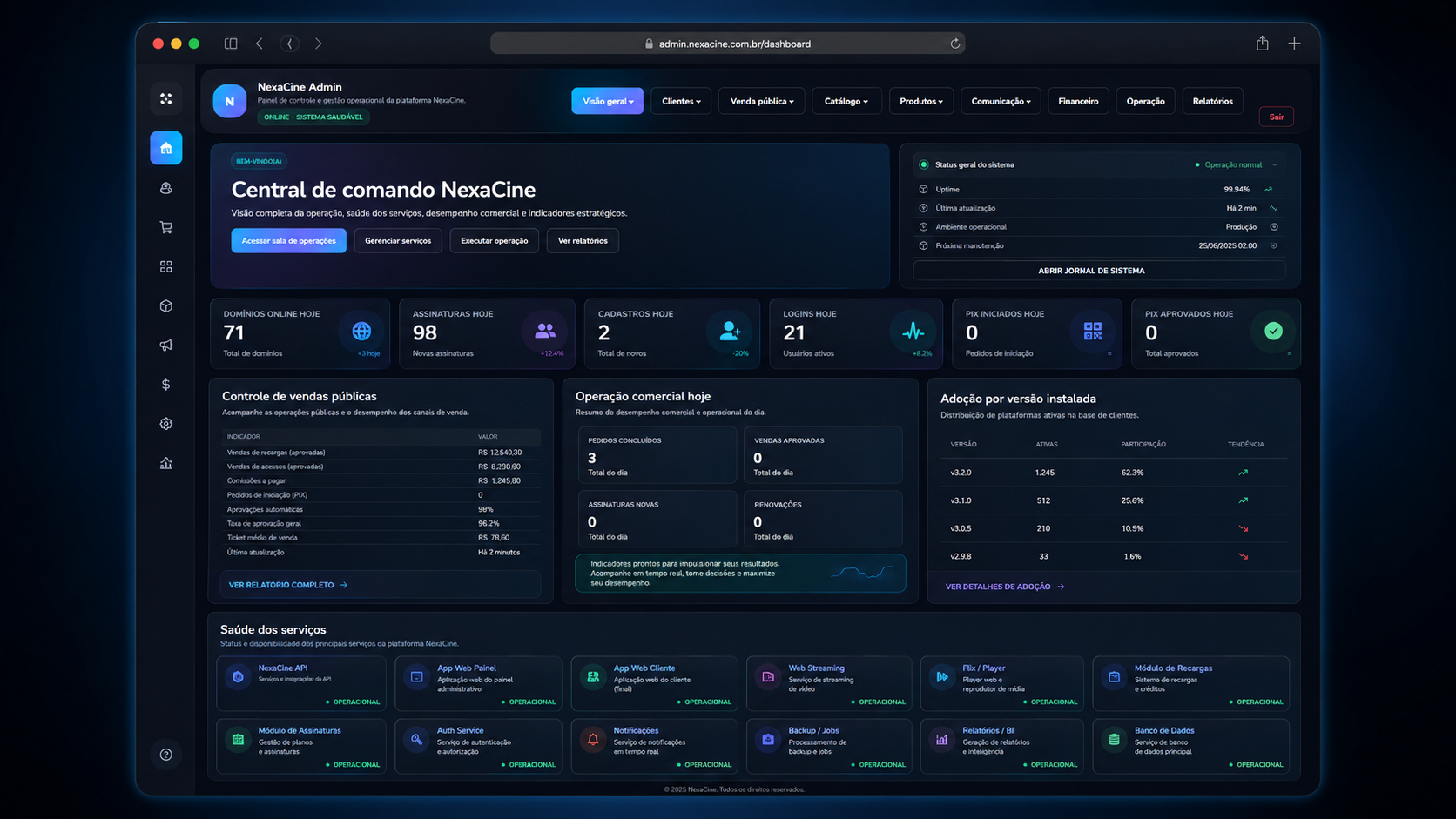The height and width of the screenshot is (819, 1456).
Task: Click the people icon in Assinaturas Hoje card
Action: [545, 331]
